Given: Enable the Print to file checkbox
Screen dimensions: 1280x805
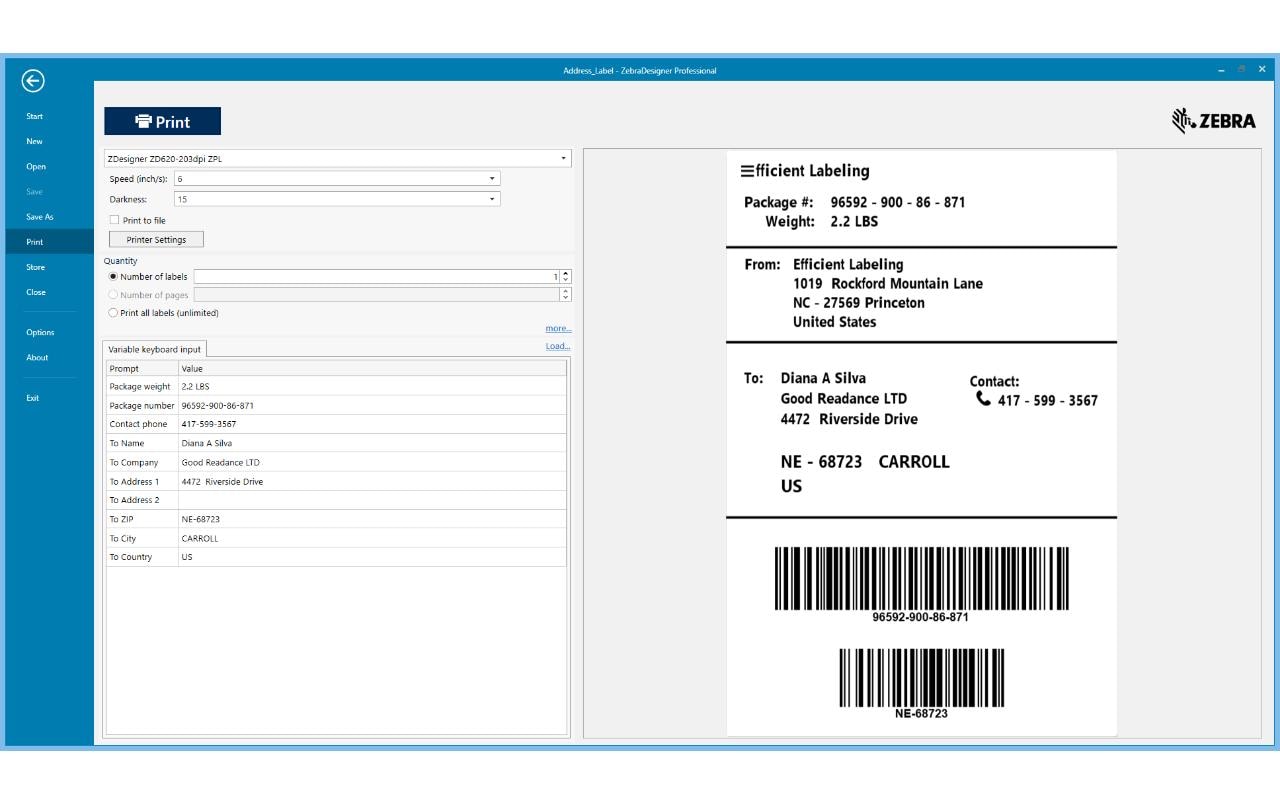Looking at the screenshot, I should point(115,220).
